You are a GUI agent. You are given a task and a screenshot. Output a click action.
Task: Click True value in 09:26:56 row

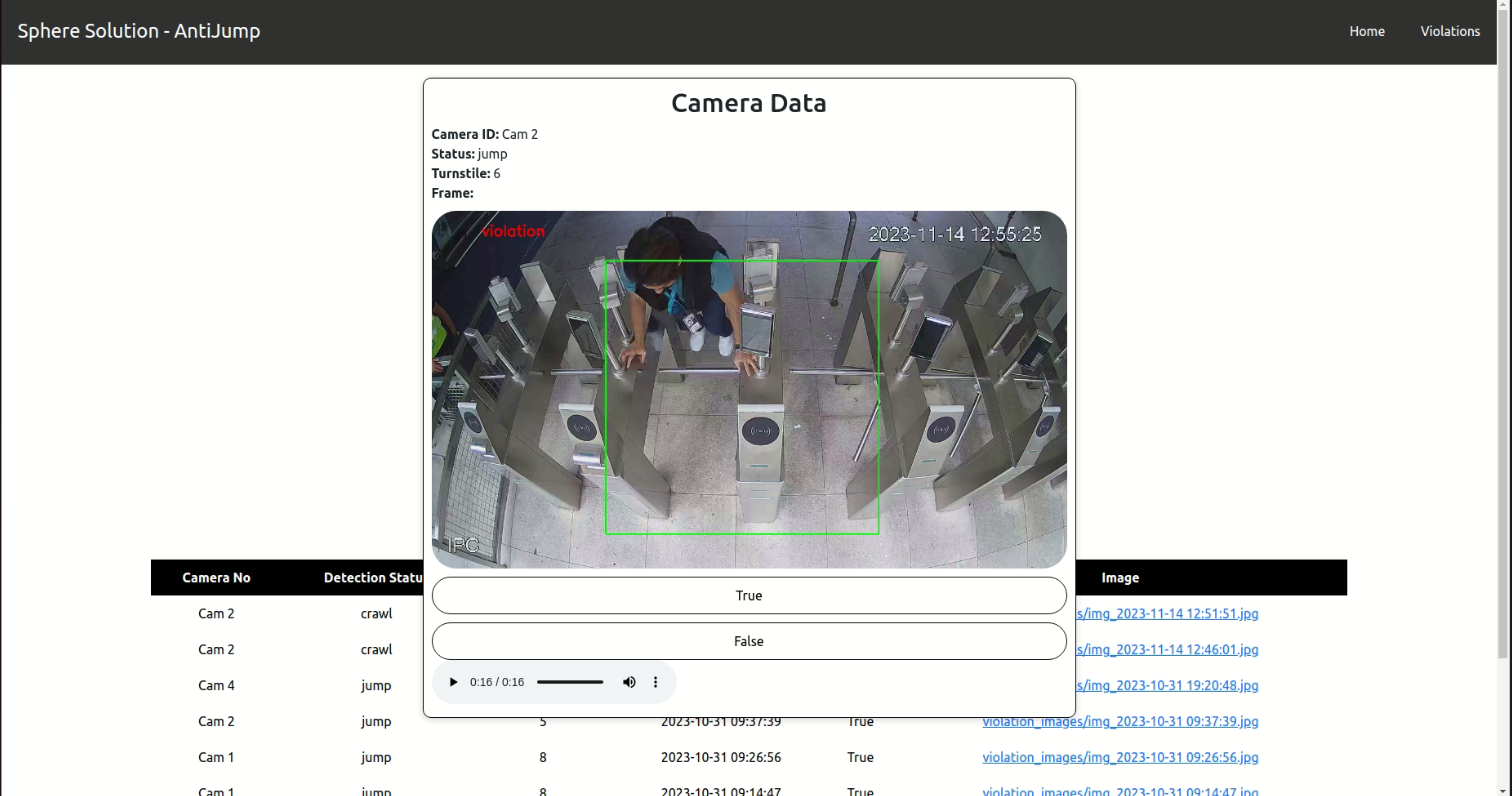[x=860, y=757]
